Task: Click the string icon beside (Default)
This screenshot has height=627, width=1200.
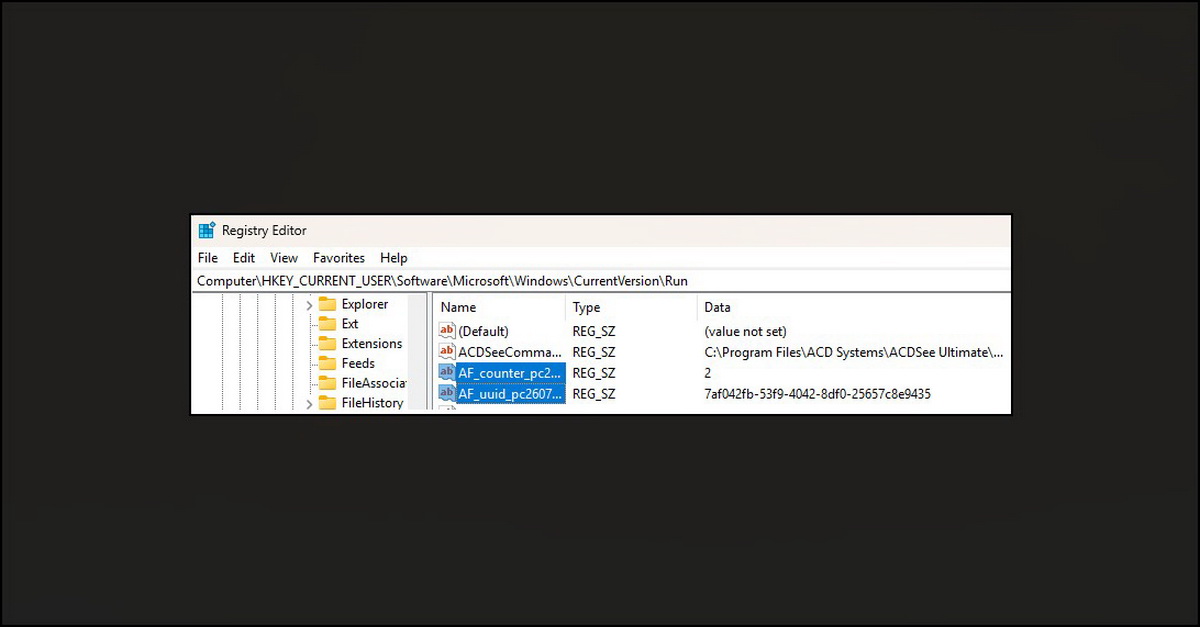Action: 447,331
